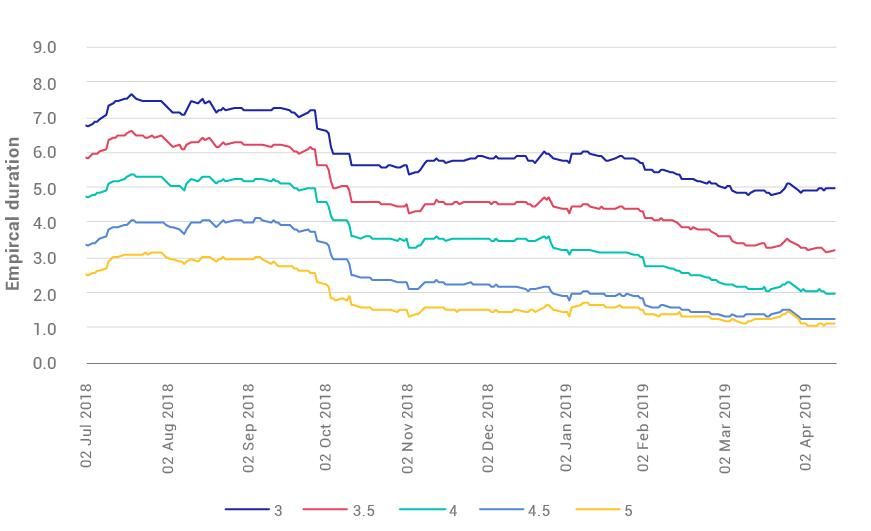This screenshot has height=531, width=871.
Task: Click the 02 Mar 2019 x-axis label
Action: pyautogui.click(x=725, y=426)
